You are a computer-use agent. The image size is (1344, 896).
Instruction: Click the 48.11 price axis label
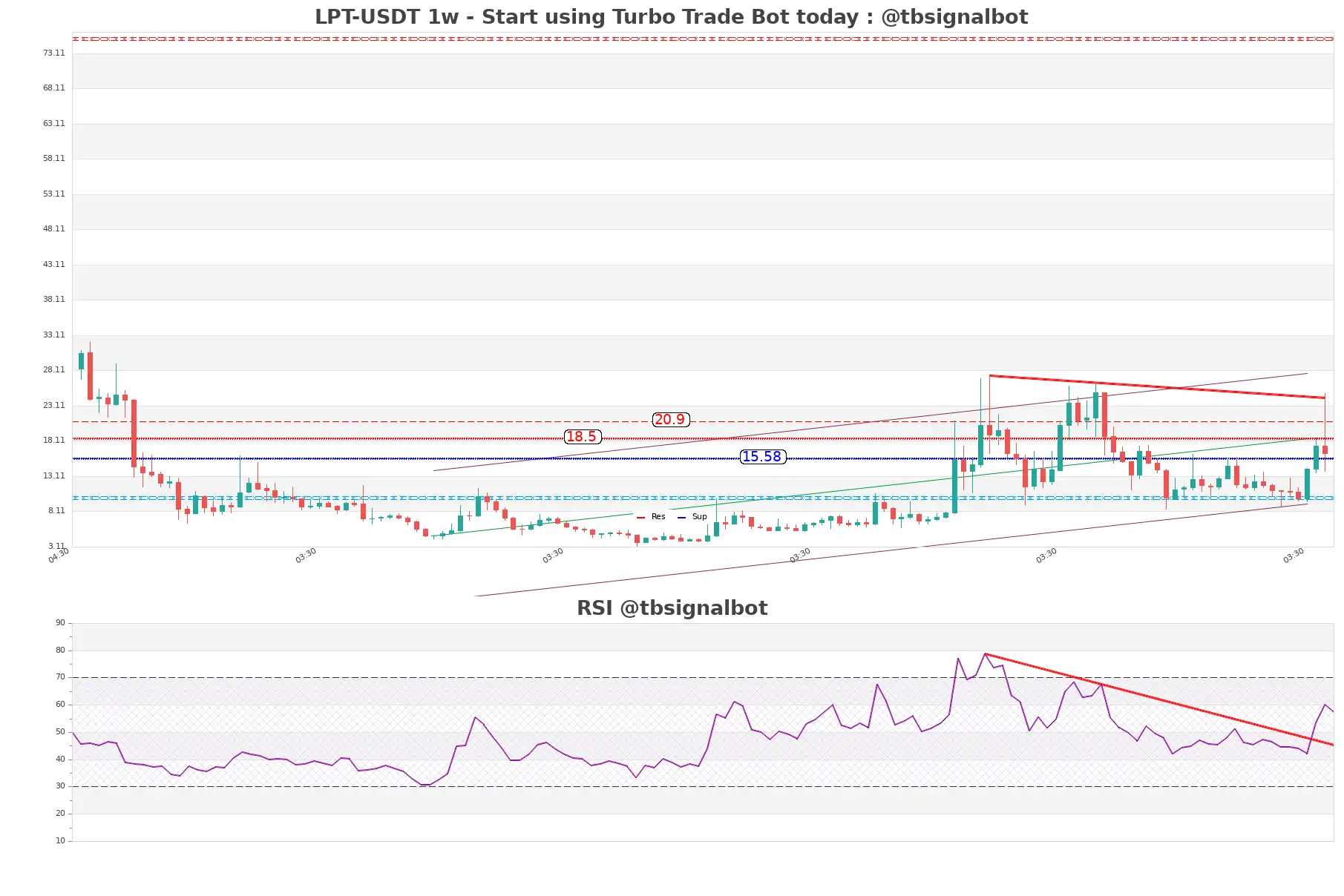click(x=53, y=229)
